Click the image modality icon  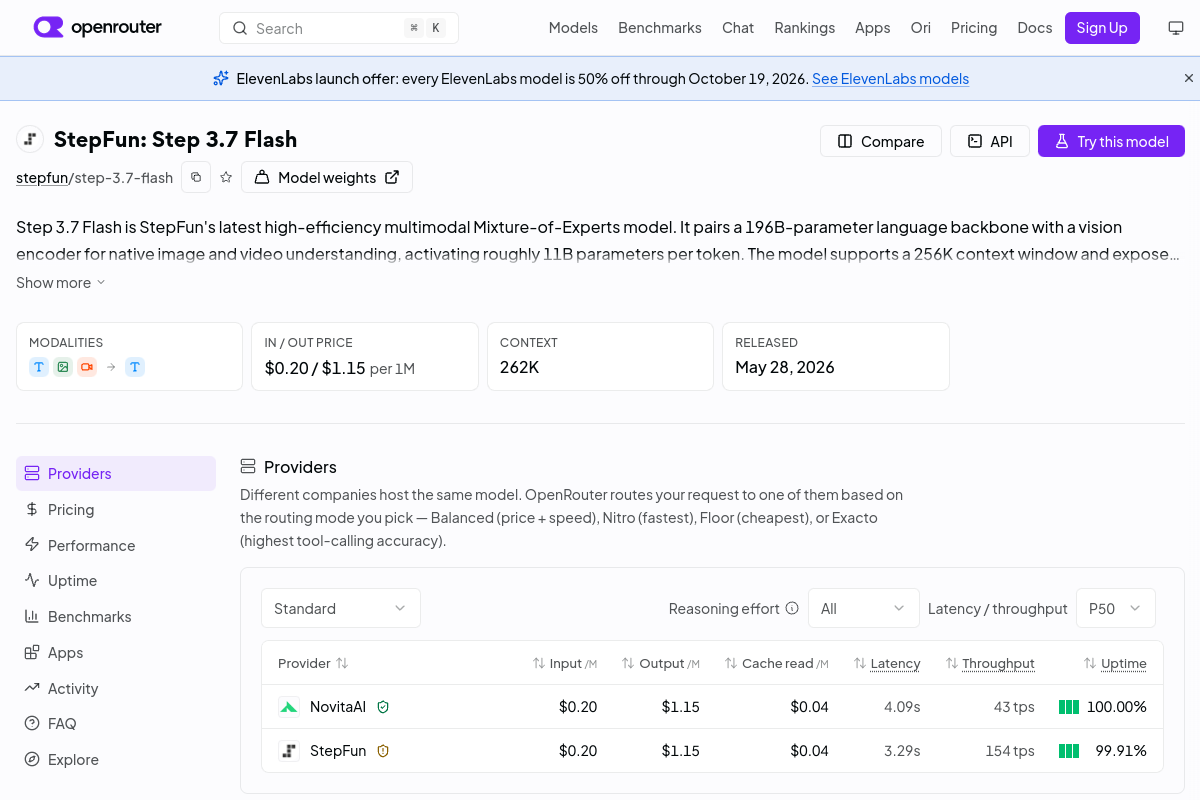pos(63,367)
